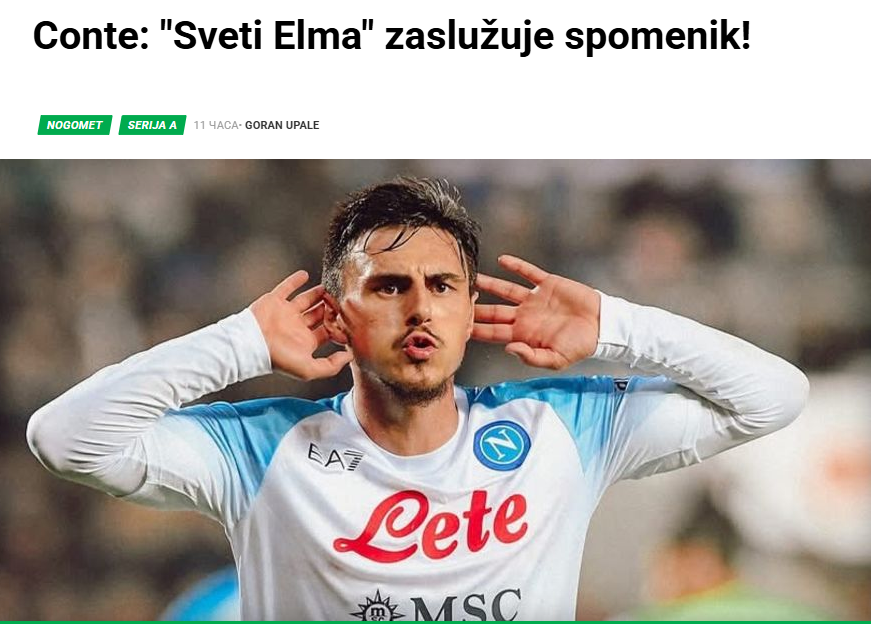Image resolution: width=871 pixels, height=627 pixels.
Task: Click the EA7 logo on the jersey
Action: (x=336, y=457)
